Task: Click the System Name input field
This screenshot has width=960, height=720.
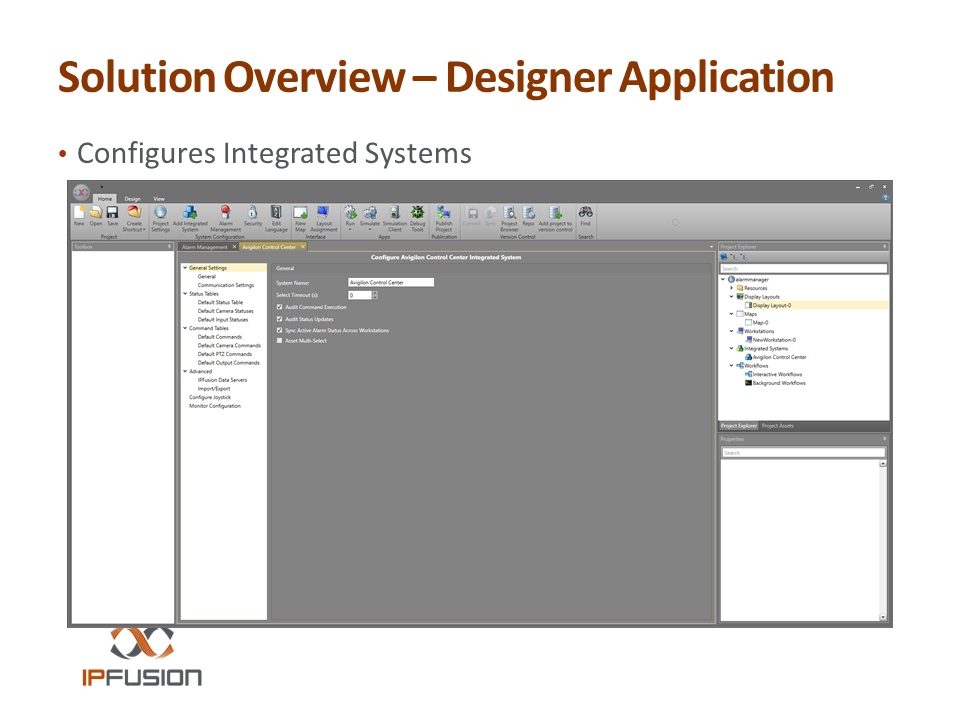Action: [391, 282]
